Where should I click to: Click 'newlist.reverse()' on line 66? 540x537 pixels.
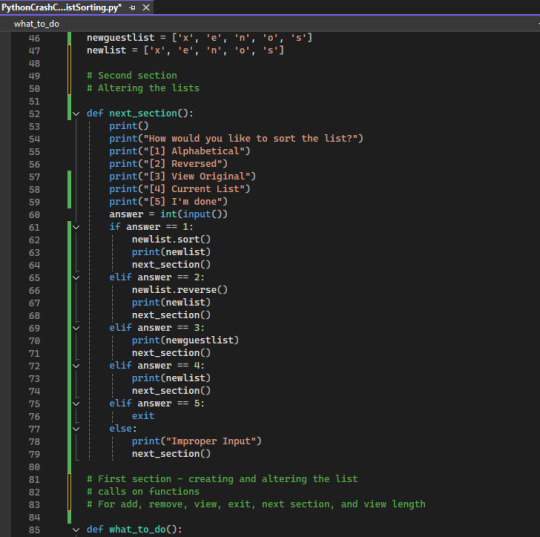click(x=180, y=290)
